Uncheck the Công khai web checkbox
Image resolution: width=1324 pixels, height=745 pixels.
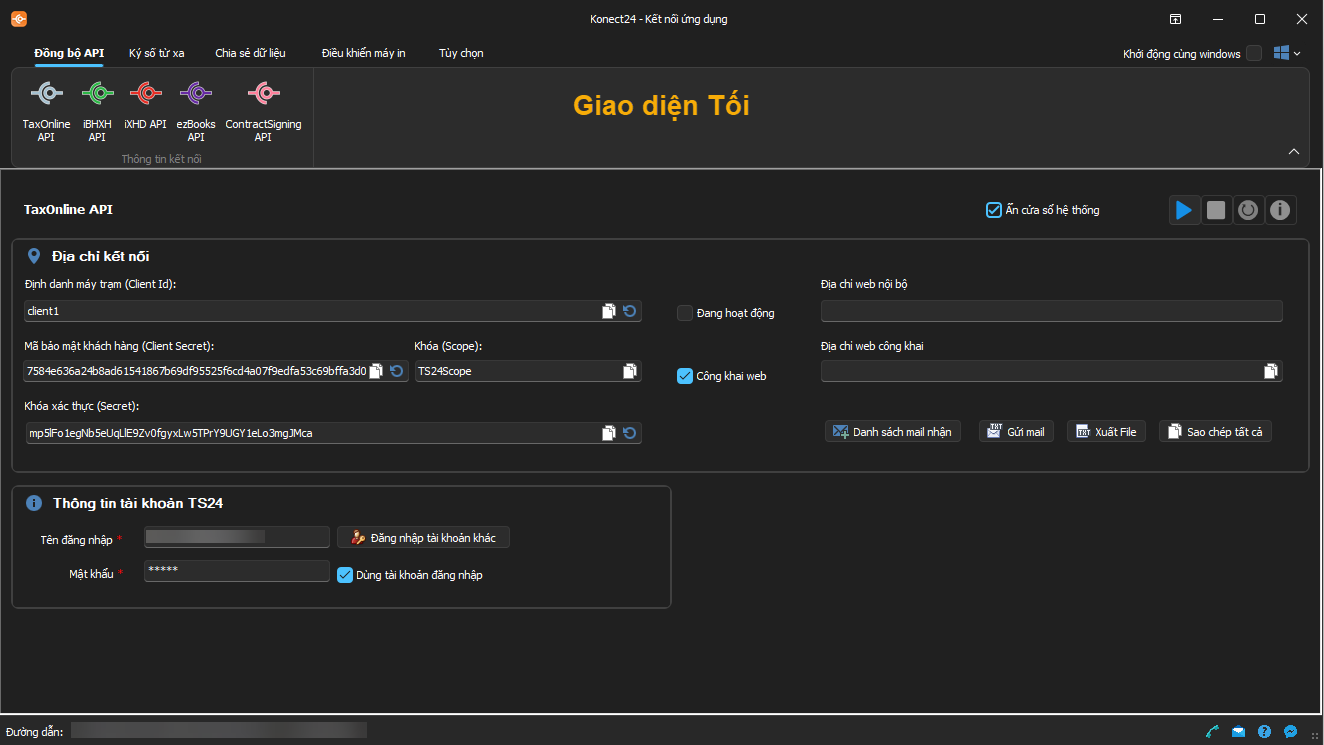coord(685,376)
